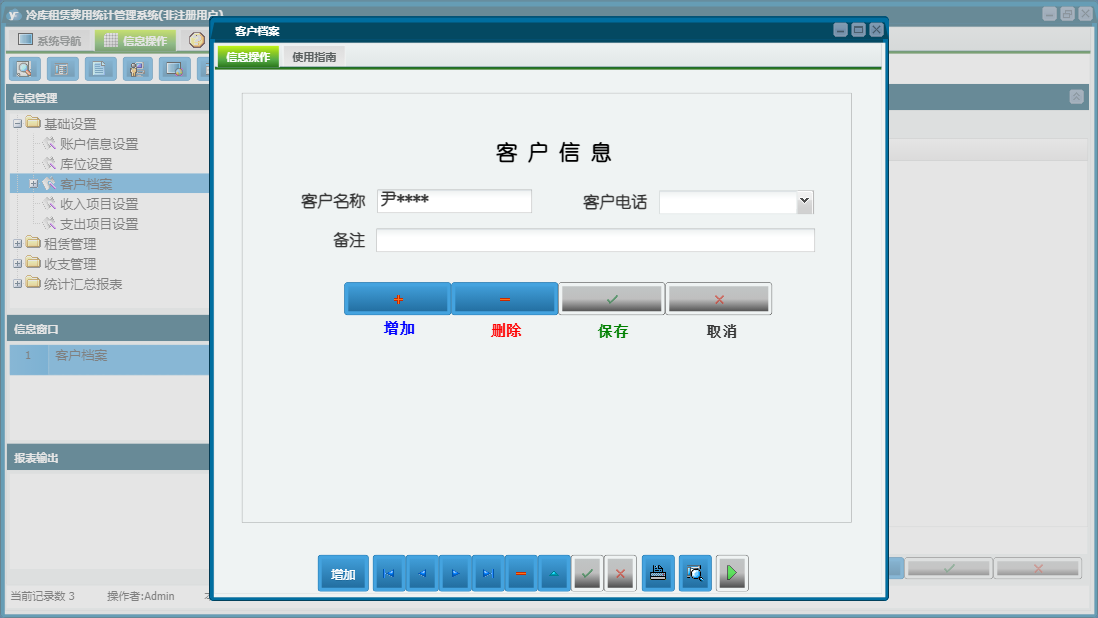Select 统计汇总报表 folder label
Screen dimensions: 1098x618
click(83, 284)
